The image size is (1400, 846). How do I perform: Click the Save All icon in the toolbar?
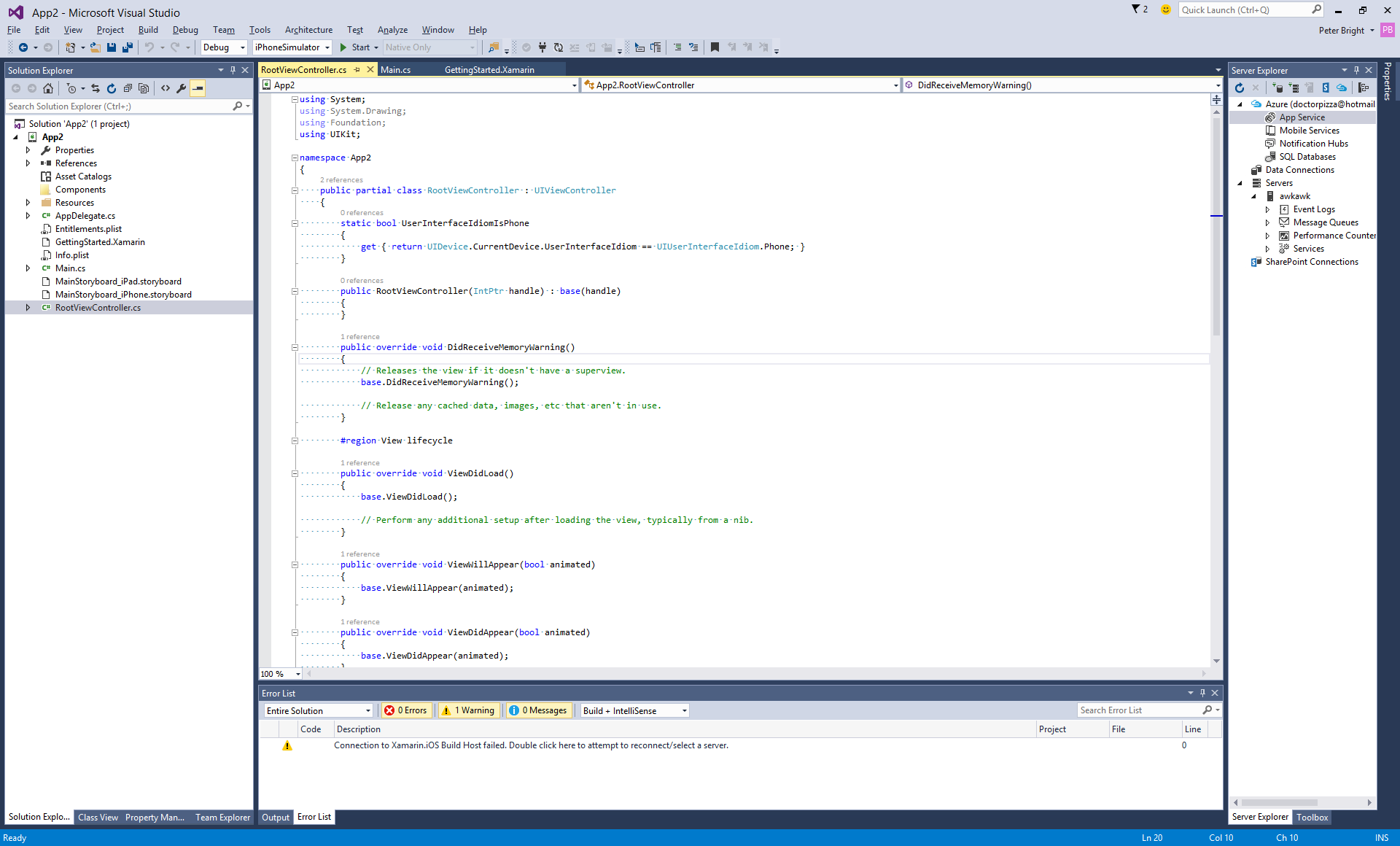pos(127,47)
